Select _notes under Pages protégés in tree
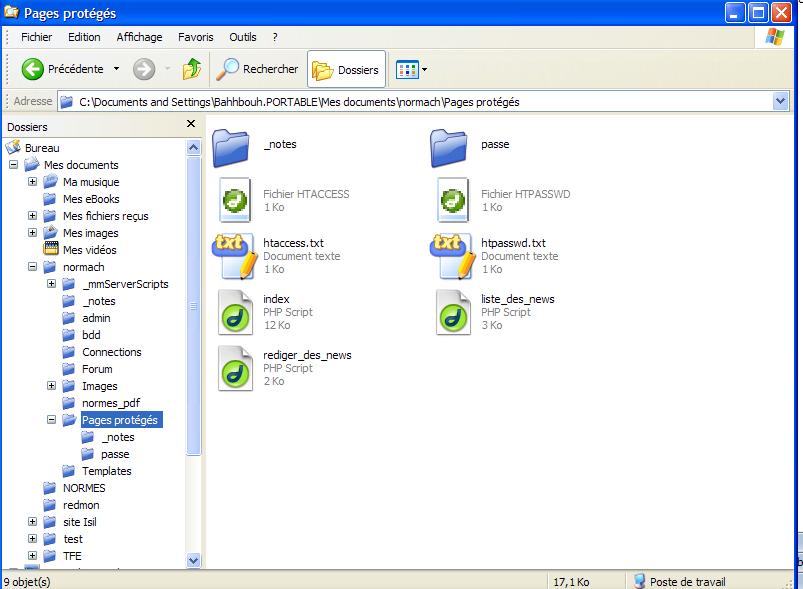 point(118,437)
